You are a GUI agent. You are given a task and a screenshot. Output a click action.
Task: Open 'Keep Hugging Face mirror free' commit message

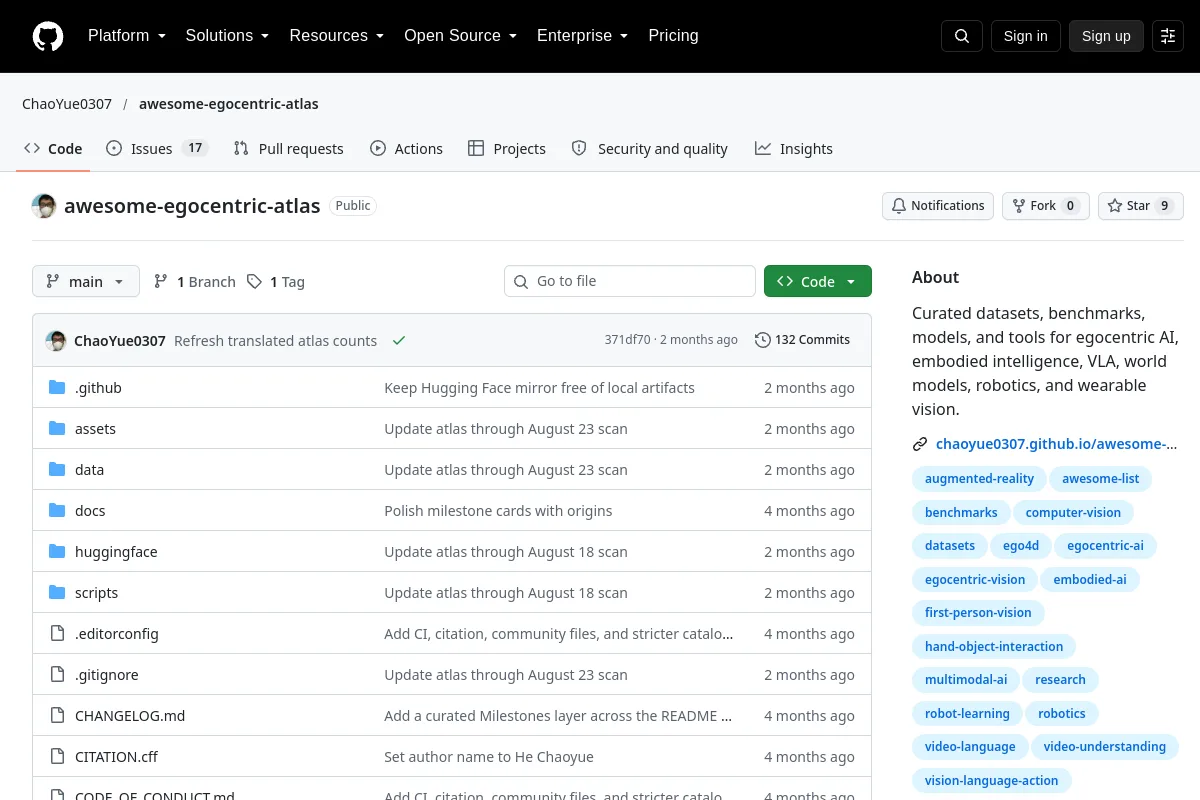[539, 388]
